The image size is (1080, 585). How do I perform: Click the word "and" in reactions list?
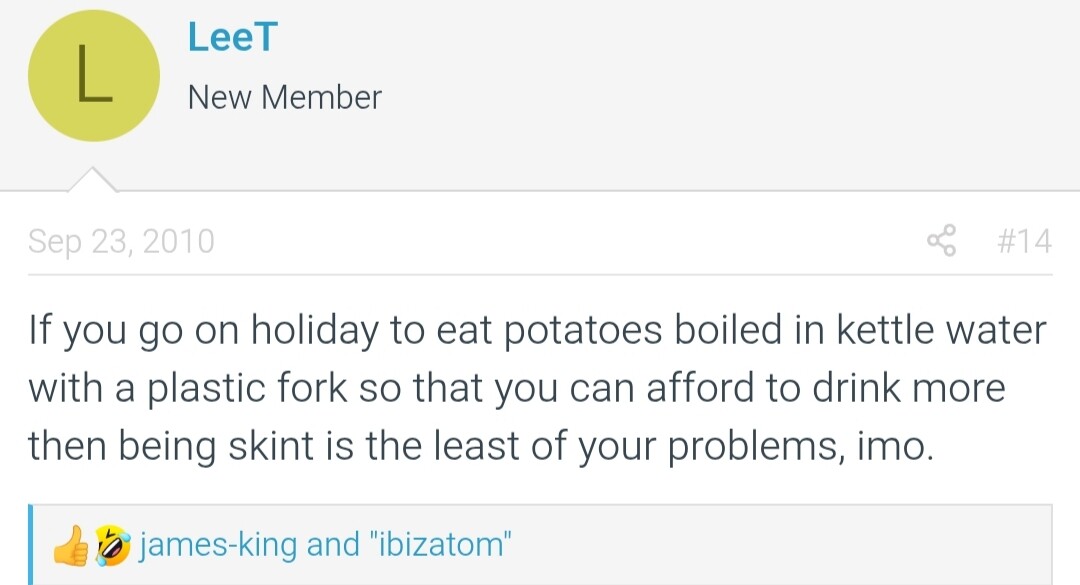pyautogui.click(x=333, y=544)
